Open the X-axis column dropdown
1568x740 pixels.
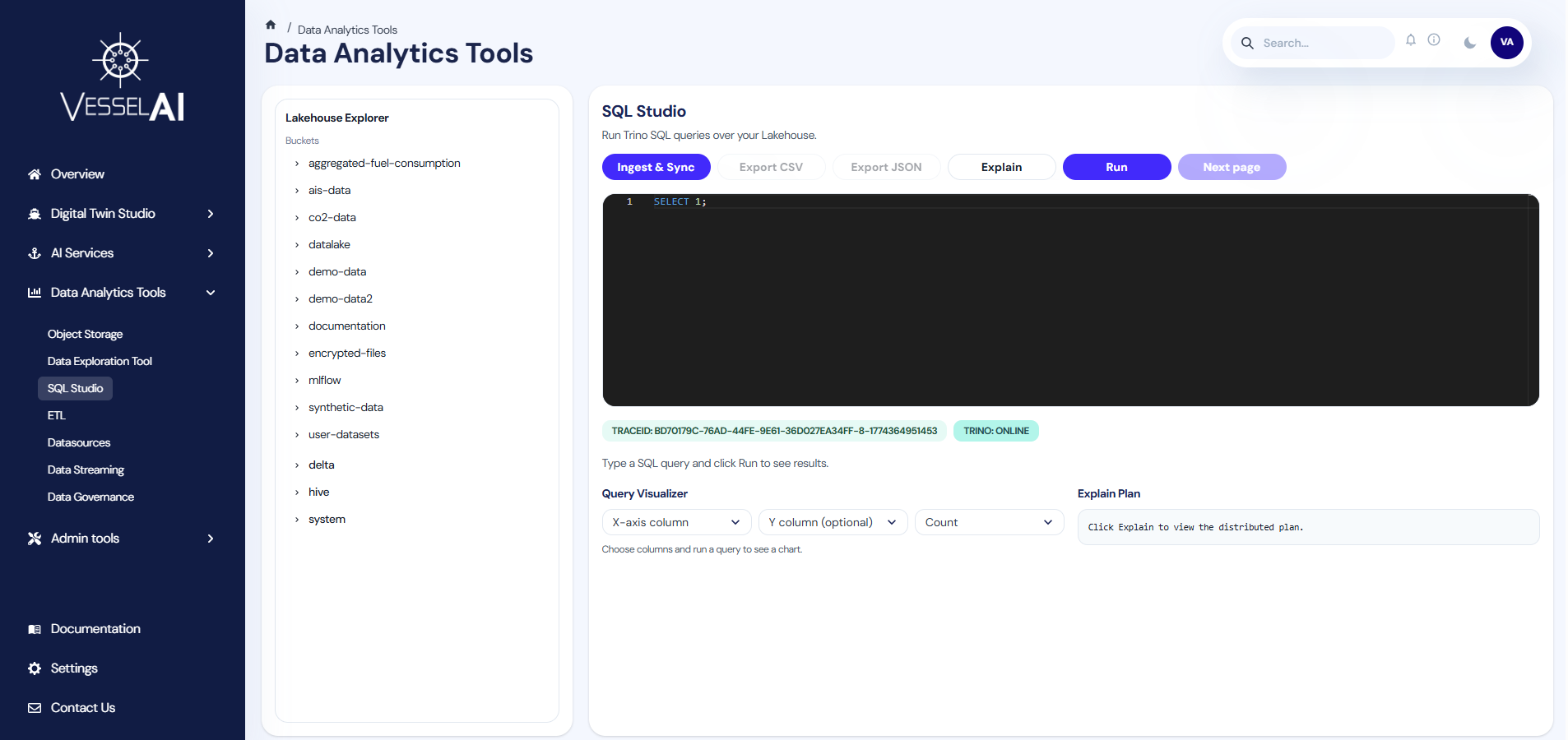point(675,522)
